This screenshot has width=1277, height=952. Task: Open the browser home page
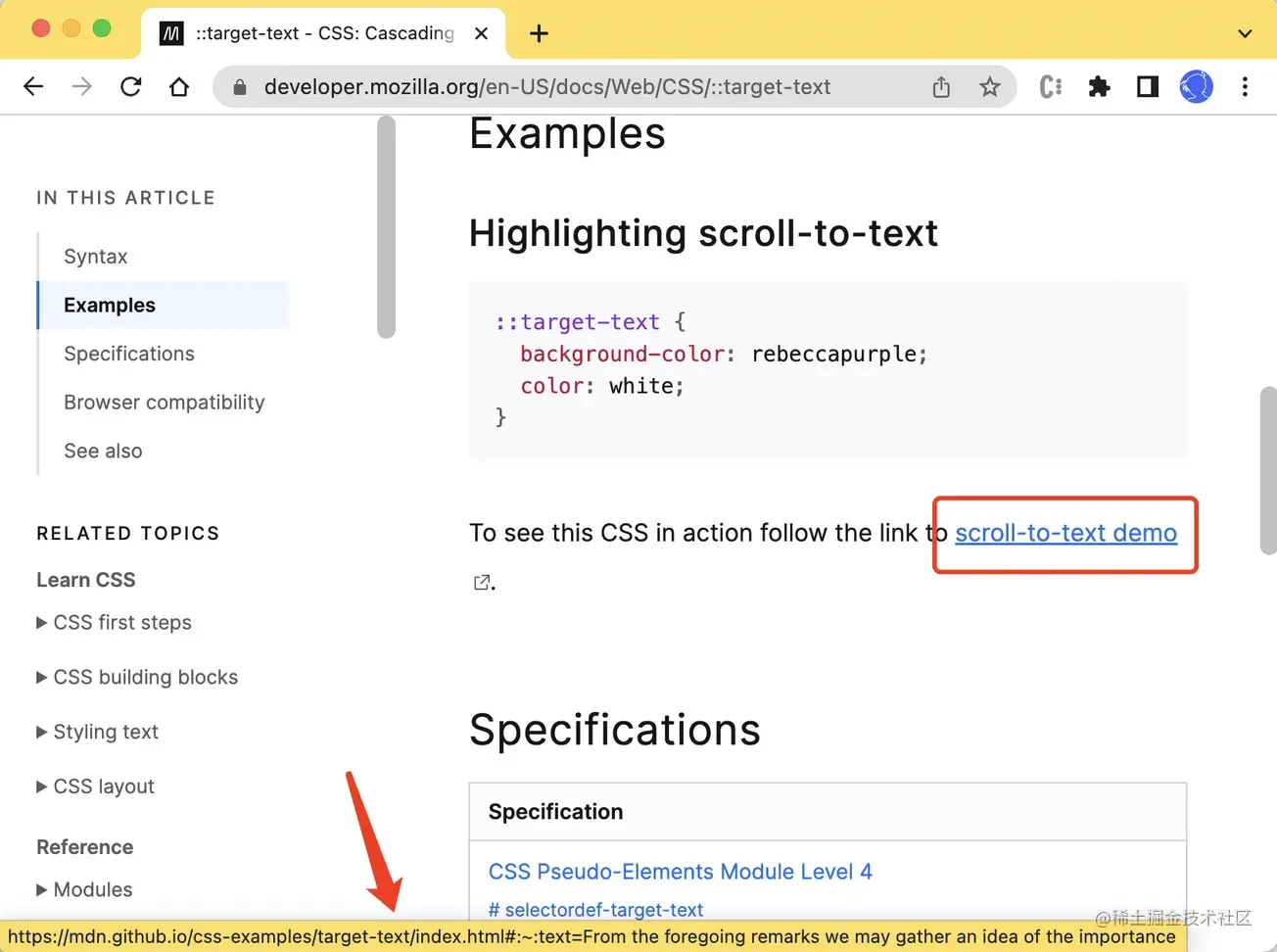point(179,86)
